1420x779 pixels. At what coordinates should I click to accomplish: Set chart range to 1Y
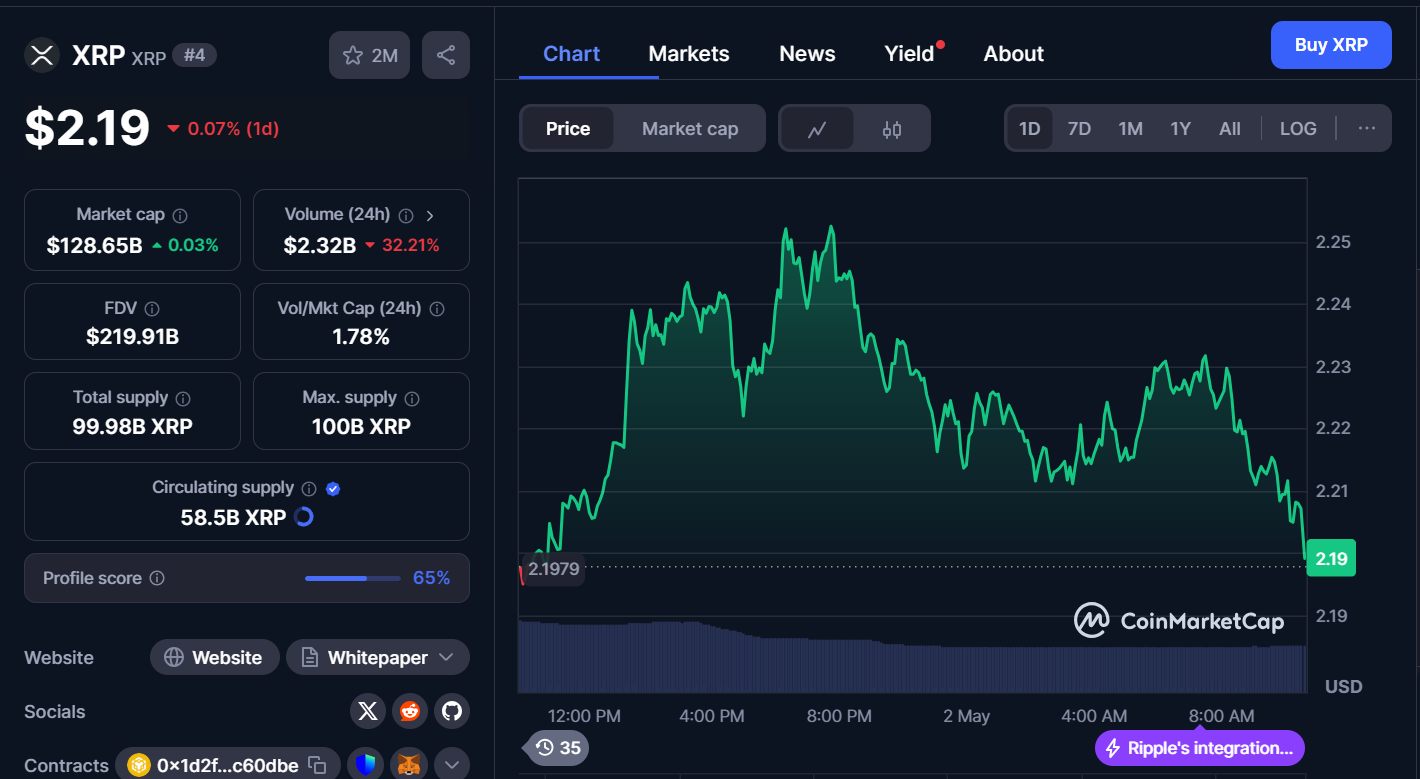pyautogui.click(x=1180, y=128)
